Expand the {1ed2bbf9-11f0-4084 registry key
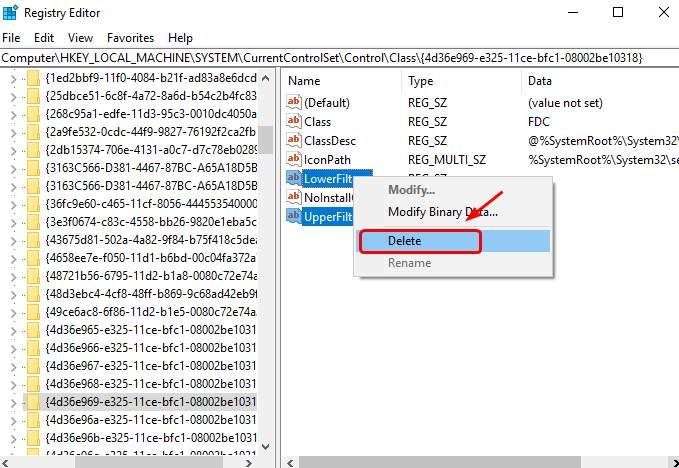679x468 pixels. coord(13,79)
